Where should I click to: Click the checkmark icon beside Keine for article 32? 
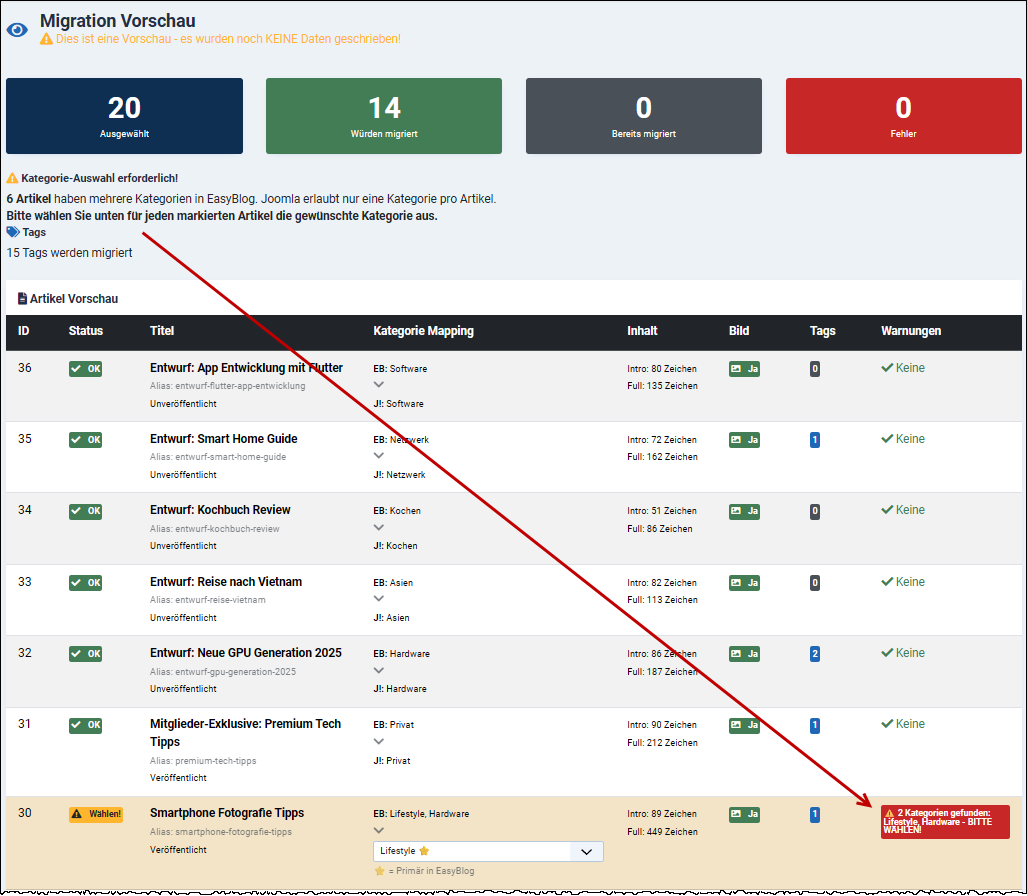coord(887,652)
